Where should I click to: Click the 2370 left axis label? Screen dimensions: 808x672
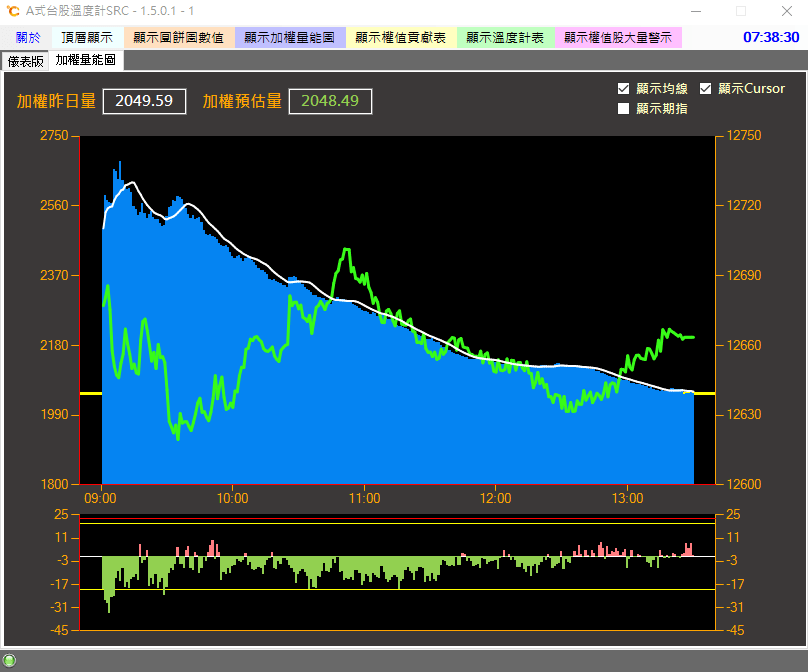click(x=54, y=275)
